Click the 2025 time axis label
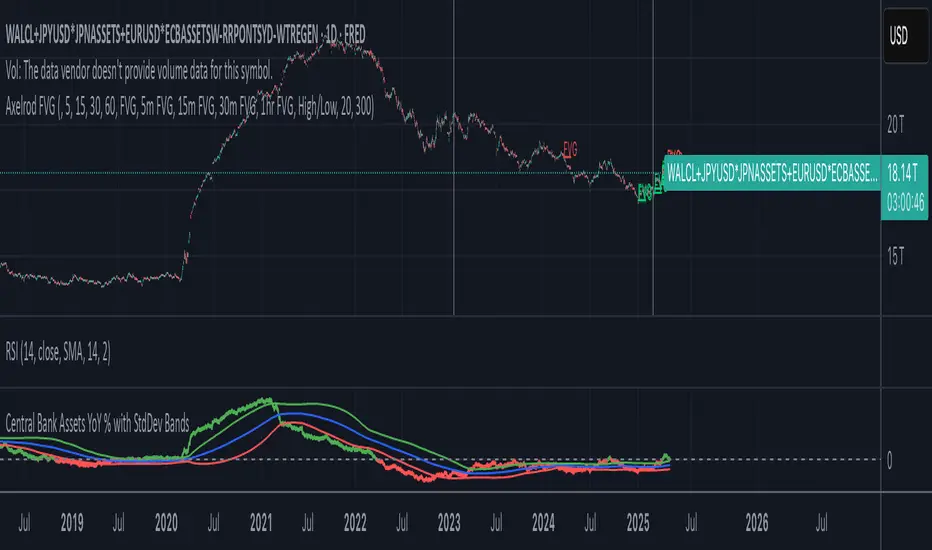Screen dimensions: 932x550 tap(638, 523)
